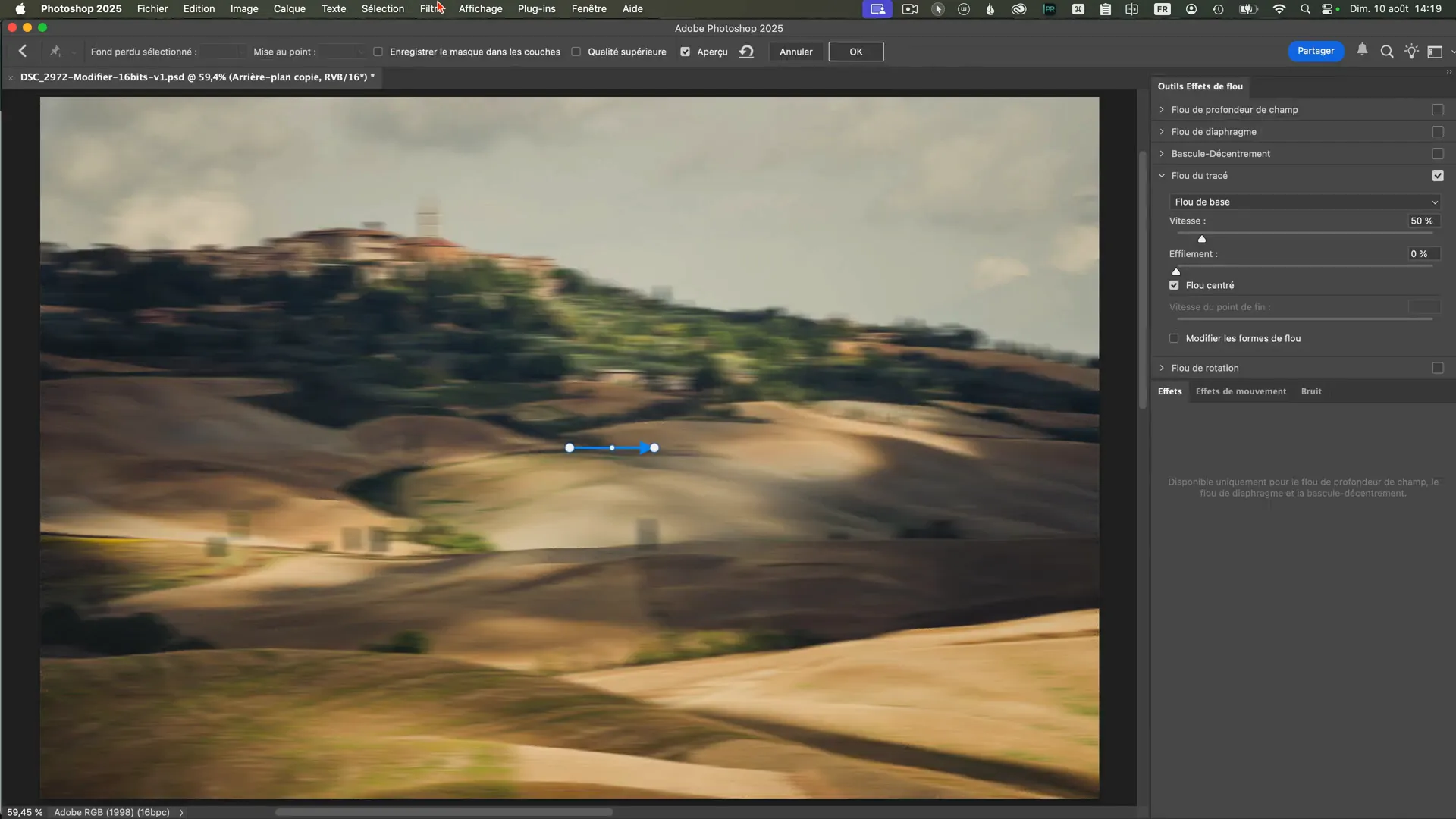This screenshot has height=819, width=1456.
Task: Enable Flou de profondeur de champ checkbox
Action: [1437, 109]
